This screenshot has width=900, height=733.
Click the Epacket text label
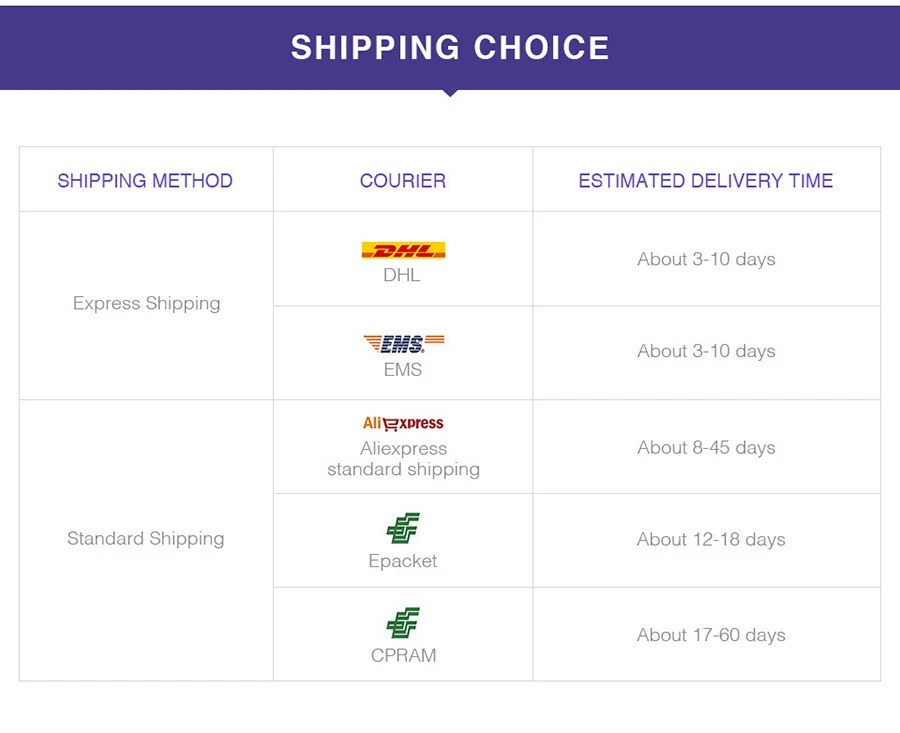(x=403, y=561)
